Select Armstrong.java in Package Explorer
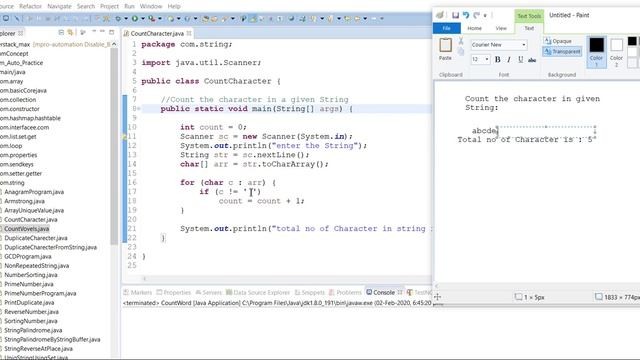The image size is (640, 360). point(24,201)
